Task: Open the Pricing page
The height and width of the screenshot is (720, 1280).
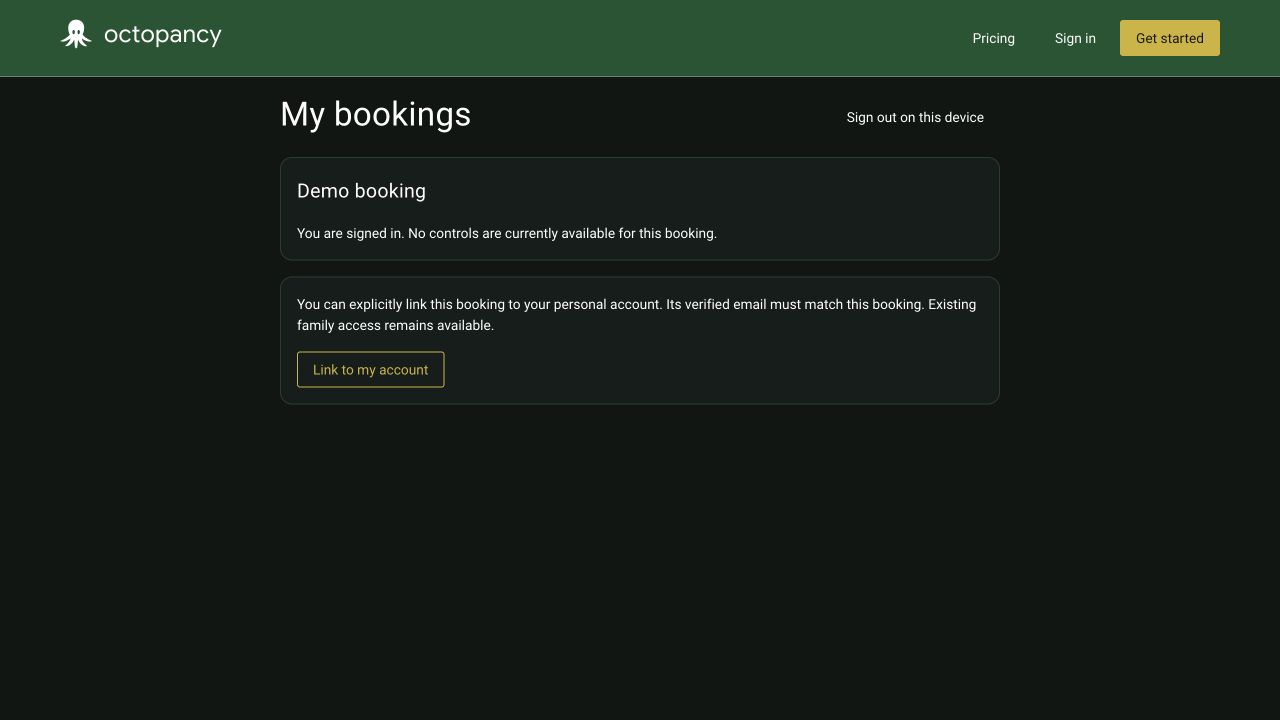Action: 993,38
